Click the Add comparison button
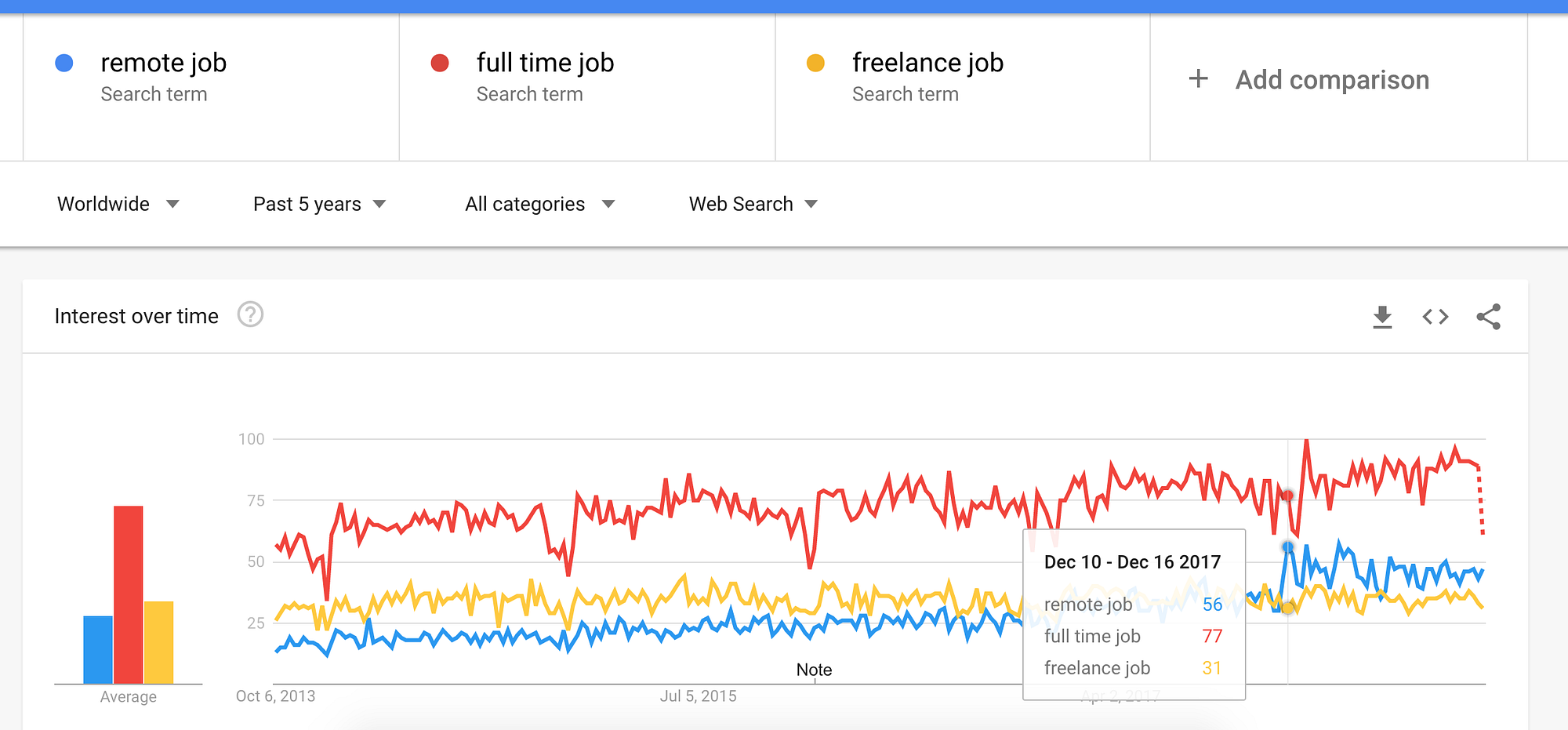Image resolution: width=1568 pixels, height=730 pixels. click(x=1332, y=80)
